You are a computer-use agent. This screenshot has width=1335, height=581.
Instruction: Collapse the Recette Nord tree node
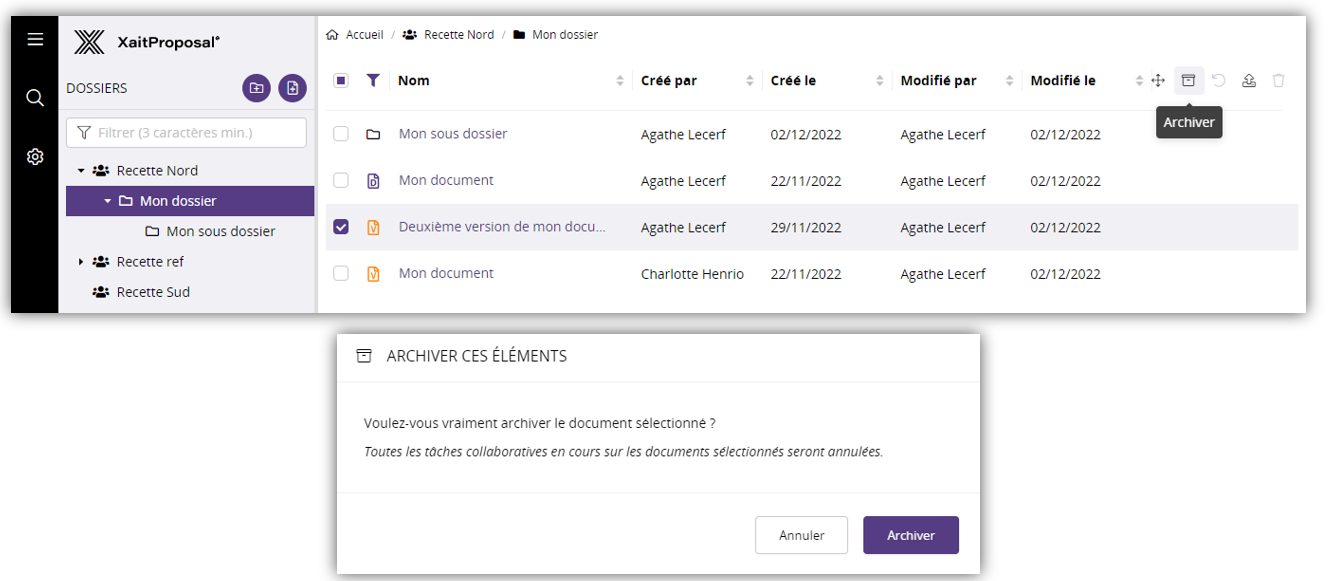point(81,171)
